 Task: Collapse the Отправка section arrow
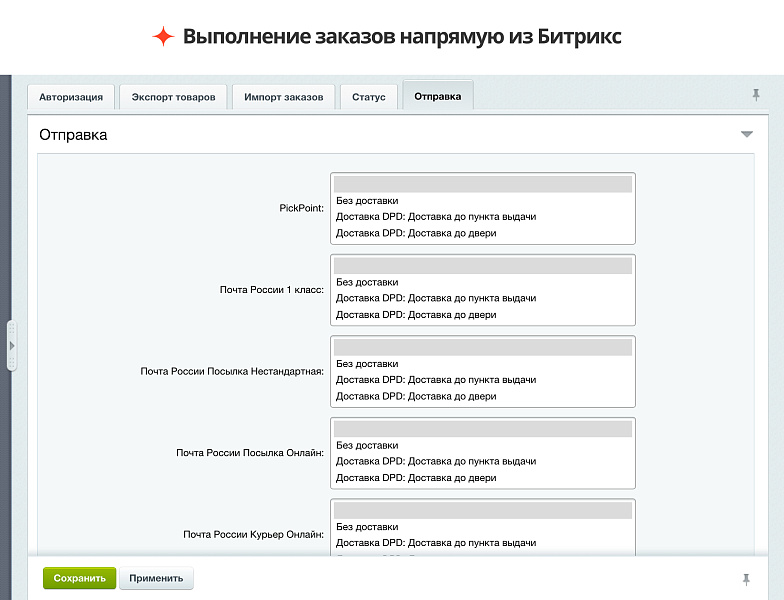tap(746, 134)
